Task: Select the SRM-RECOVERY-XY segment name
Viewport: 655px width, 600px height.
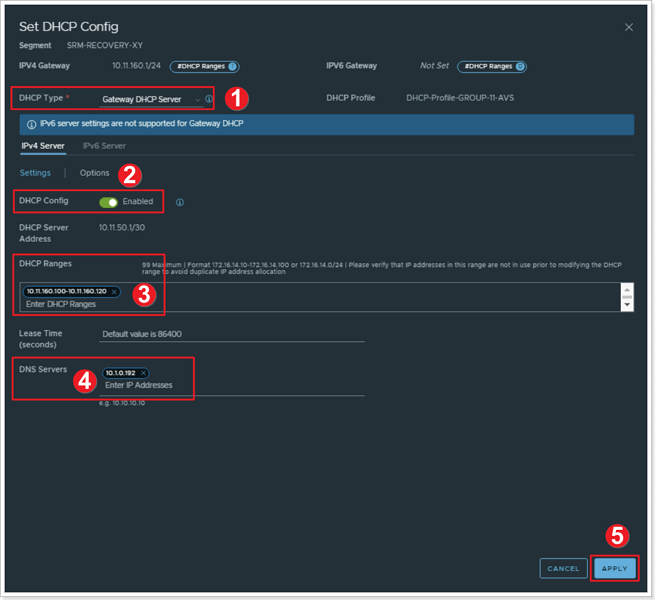Action: pos(105,46)
